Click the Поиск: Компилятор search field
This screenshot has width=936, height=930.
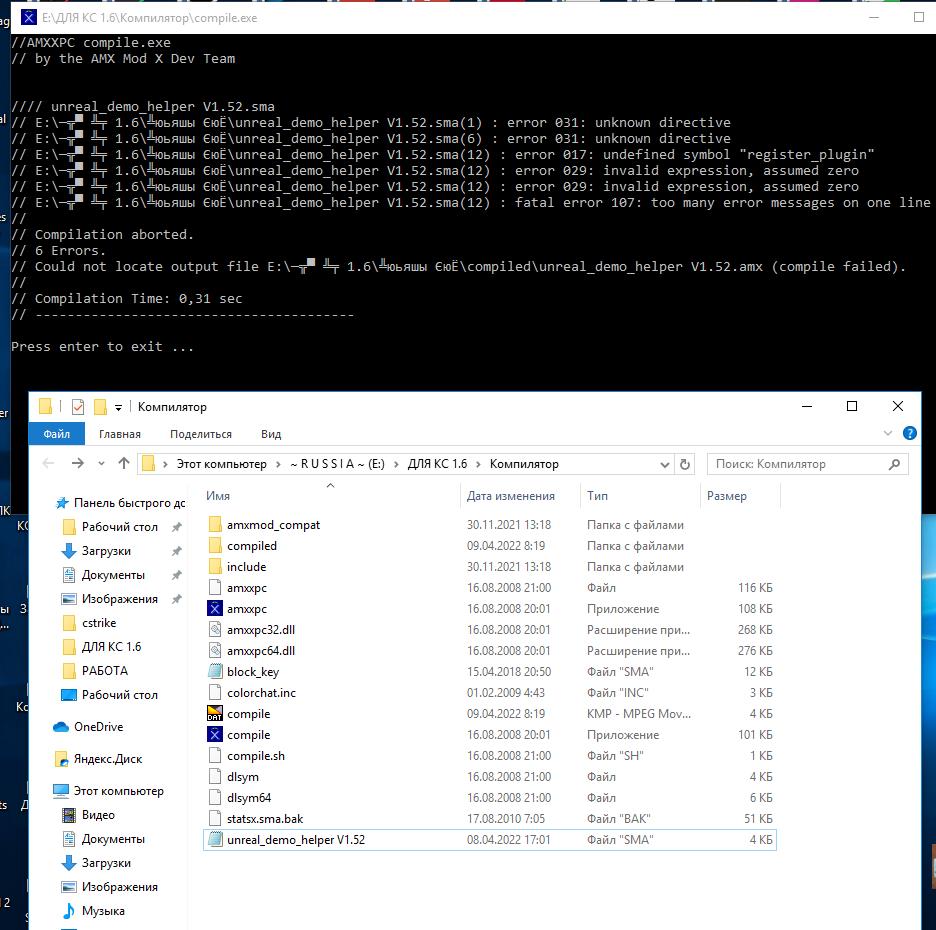807,464
